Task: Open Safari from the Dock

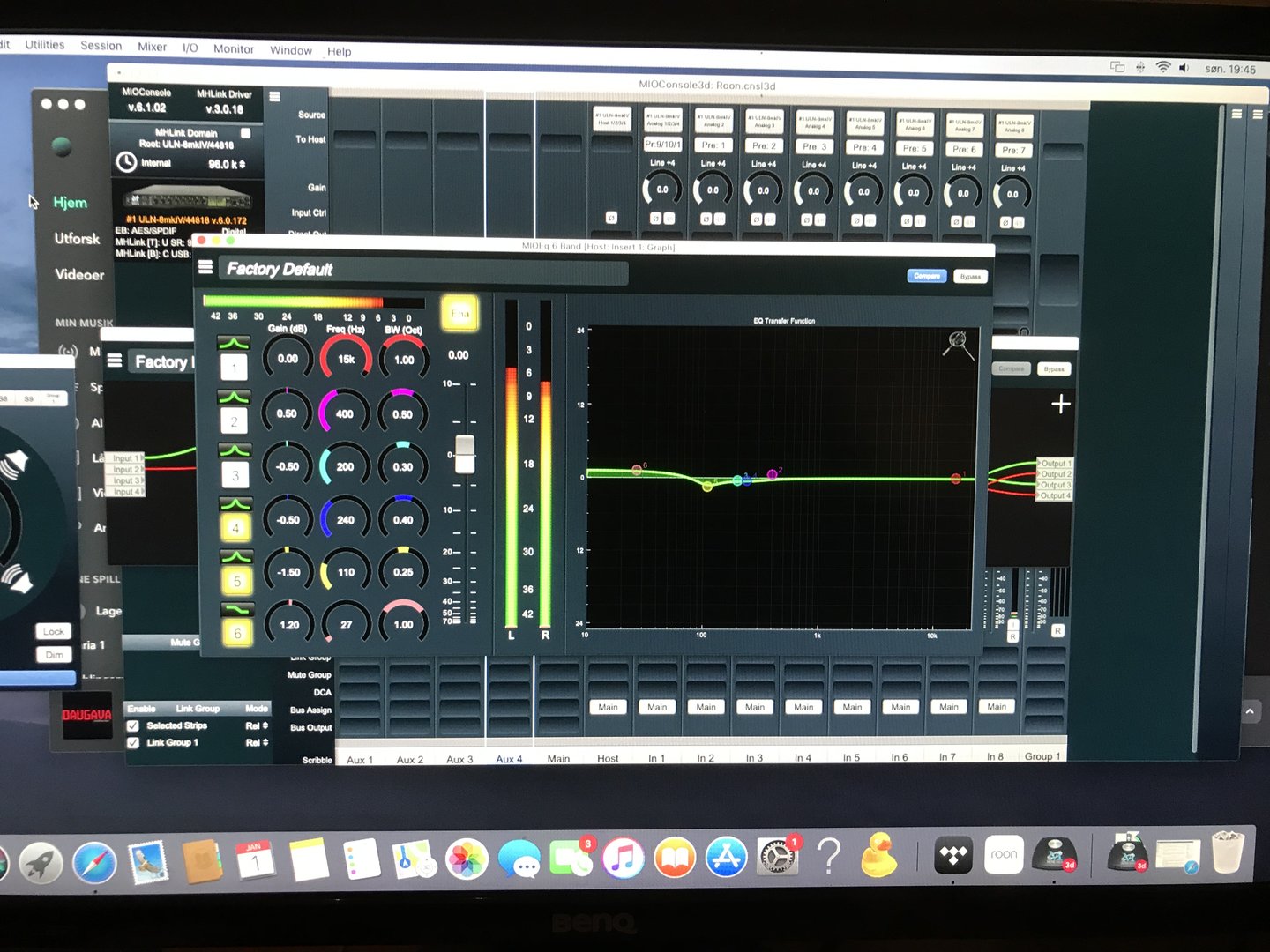Action: [x=94, y=862]
